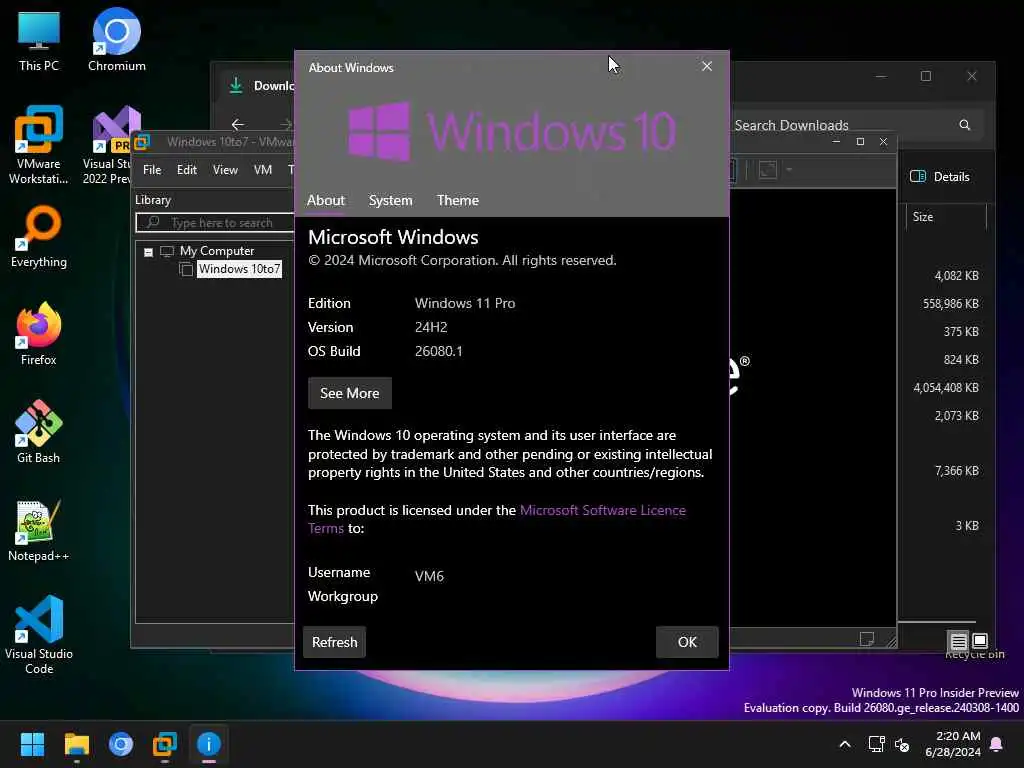Launch Firefox desktop shortcut
Image resolution: width=1024 pixels, height=768 pixels.
tap(39, 333)
